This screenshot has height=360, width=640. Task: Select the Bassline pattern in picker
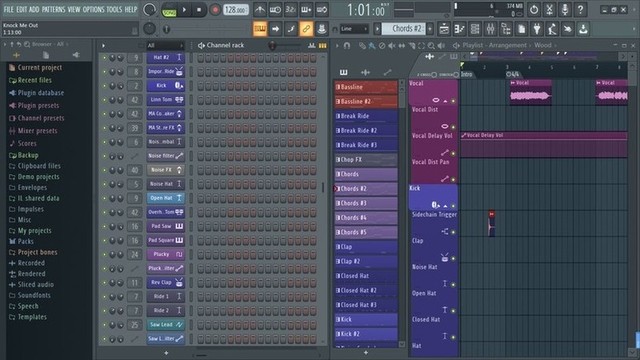click(x=366, y=87)
